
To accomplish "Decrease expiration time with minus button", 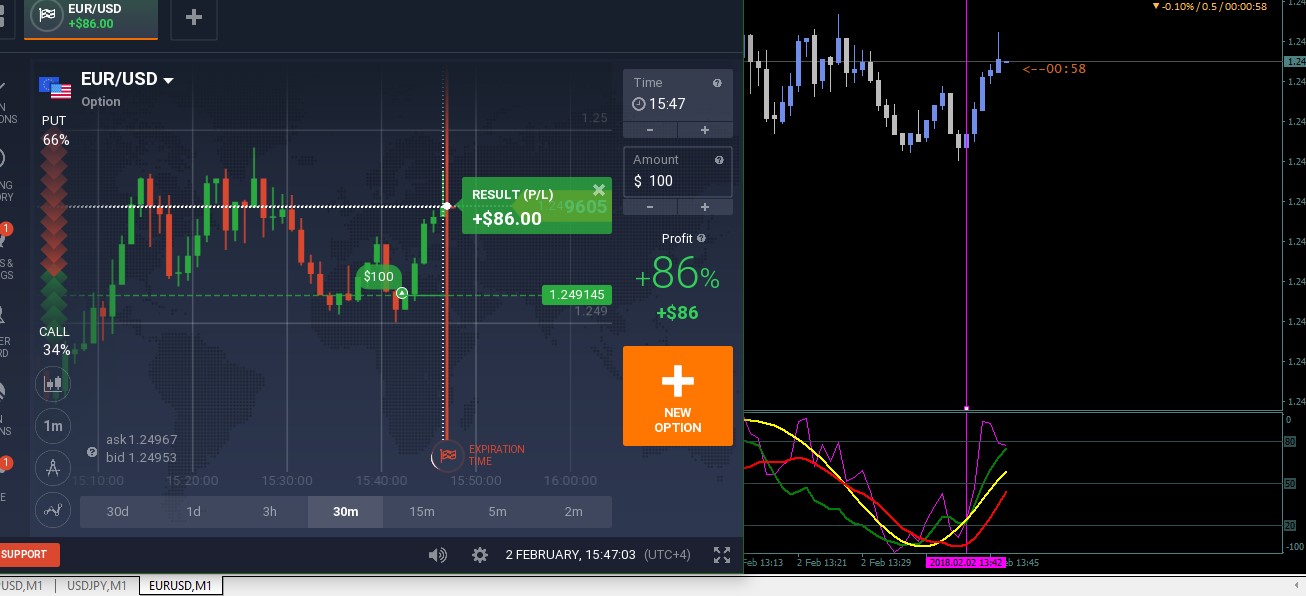I will click(x=650, y=130).
